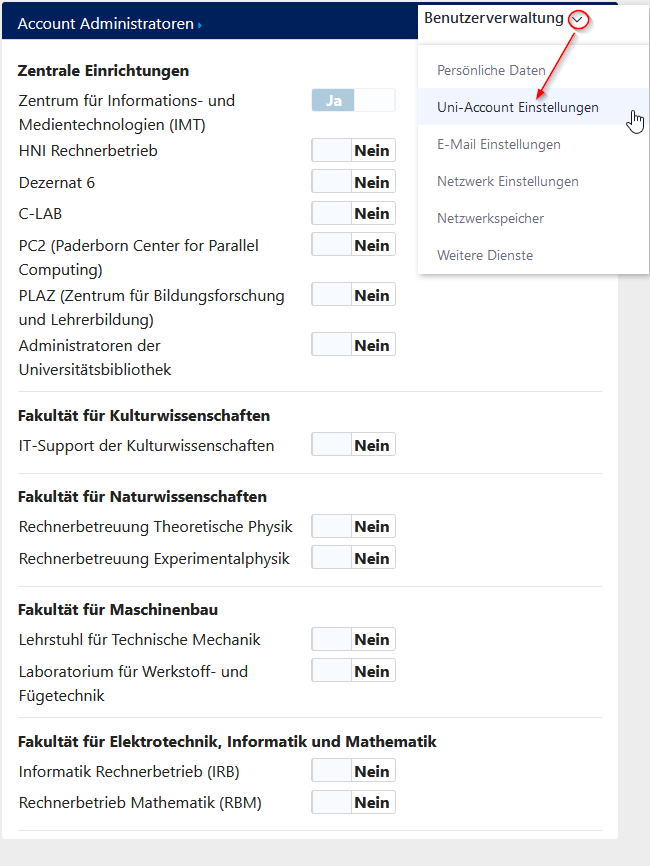Enable Rechnerbetreuung Theoretische Physik toggle
This screenshot has height=866, width=650.
[x=353, y=527]
